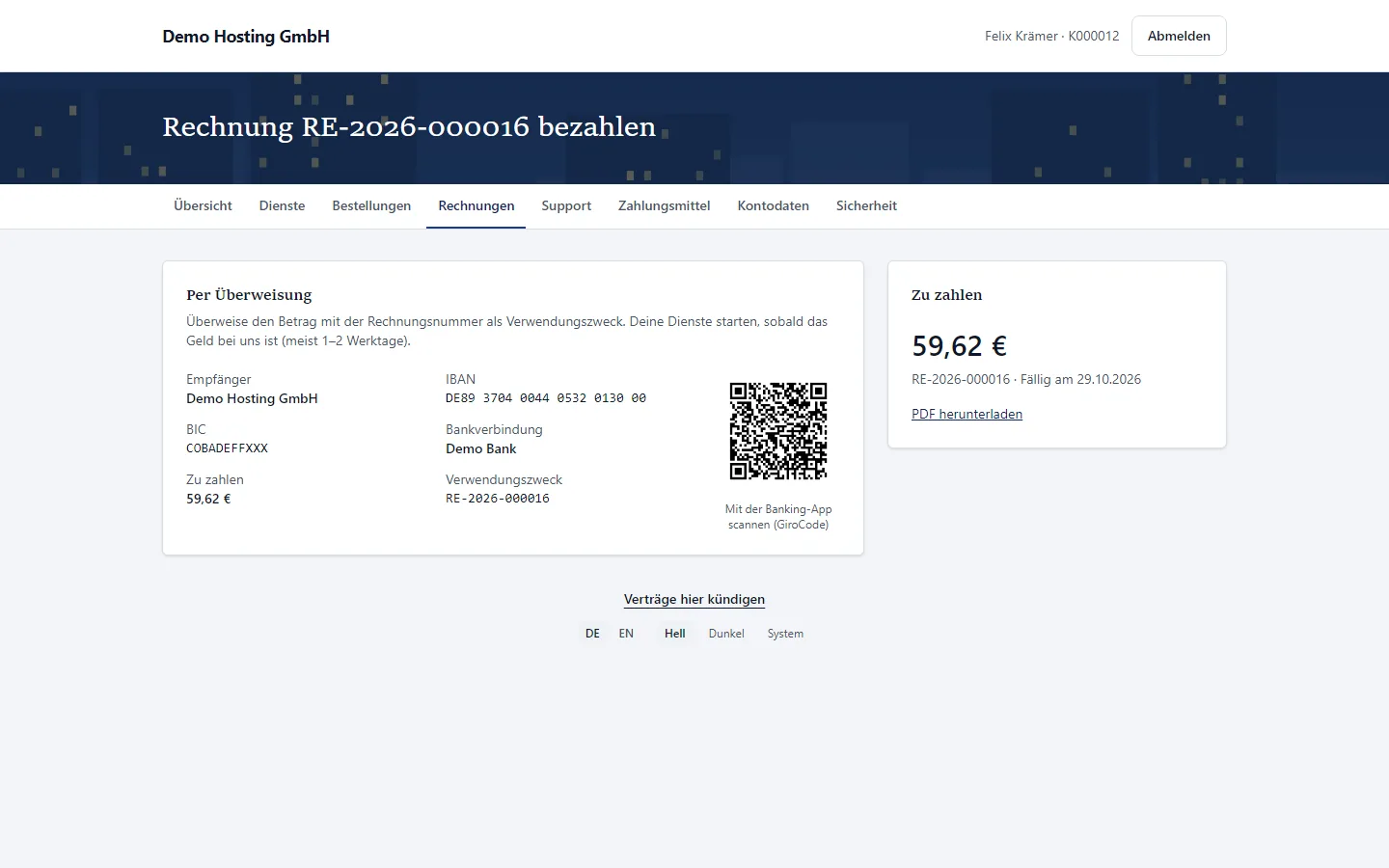Click the 59,62 € amount in transfer details
The height and width of the screenshot is (868, 1389).
(x=208, y=499)
